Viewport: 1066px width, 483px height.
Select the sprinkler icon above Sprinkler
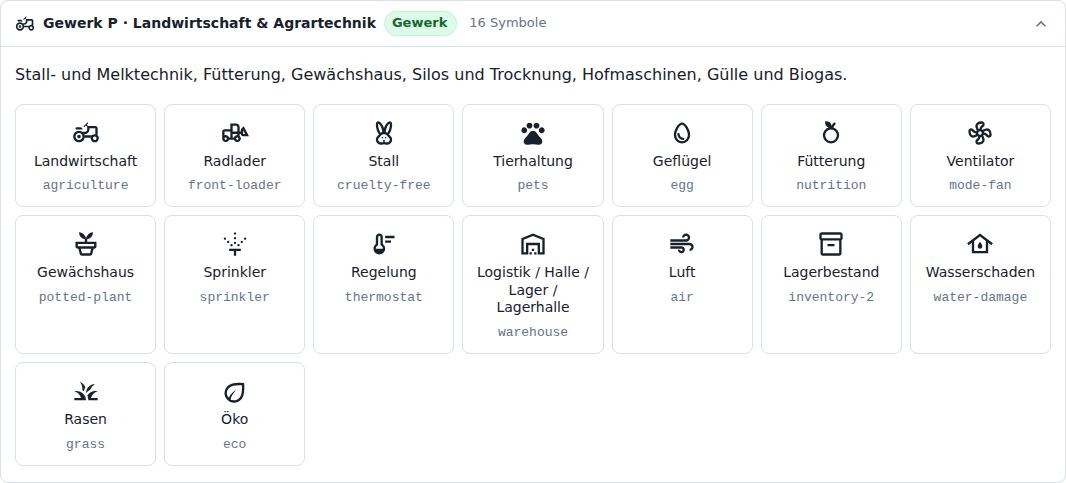[235, 244]
